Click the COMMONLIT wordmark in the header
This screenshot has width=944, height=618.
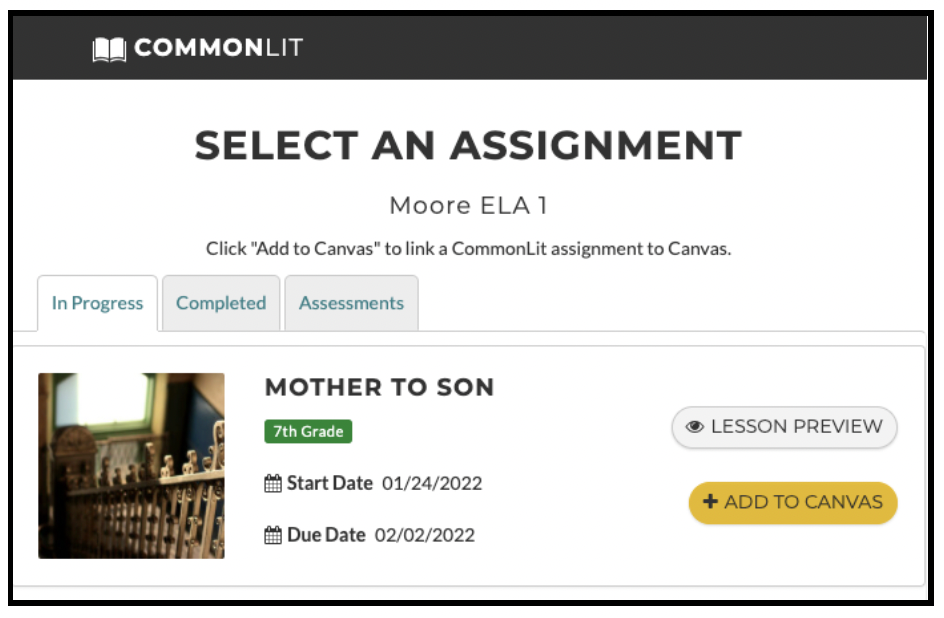(218, 48)
